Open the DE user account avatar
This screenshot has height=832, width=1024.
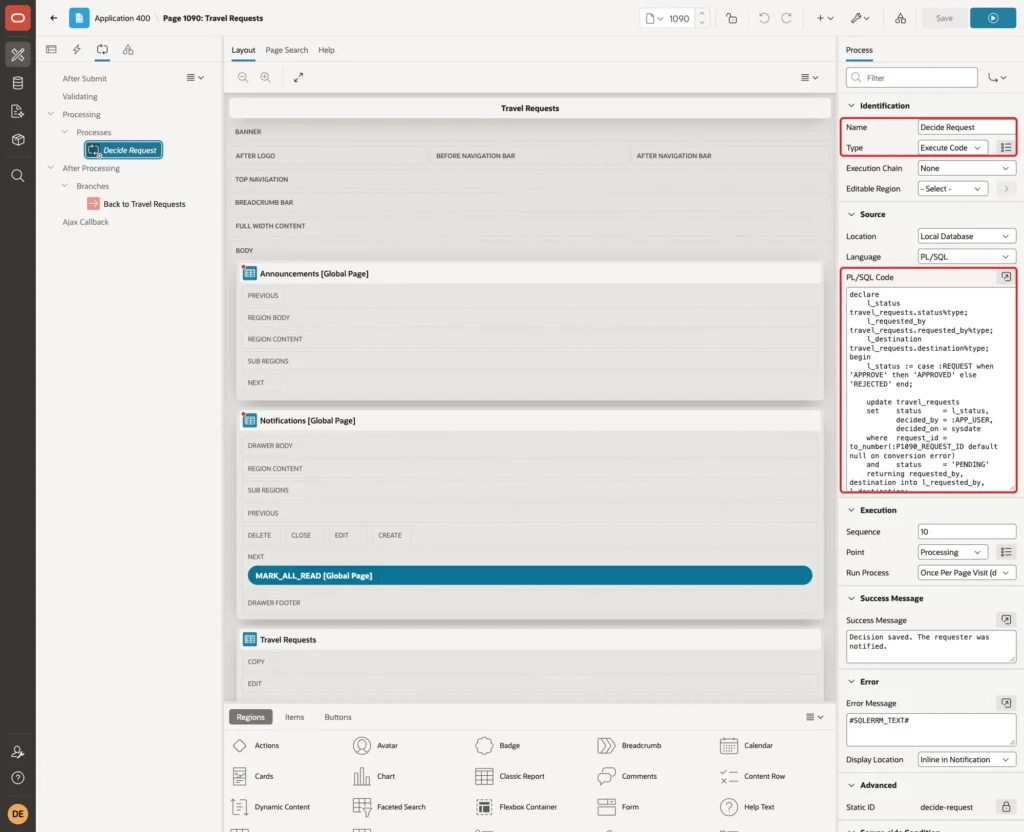pyautogui.click(x=18, y=814)
